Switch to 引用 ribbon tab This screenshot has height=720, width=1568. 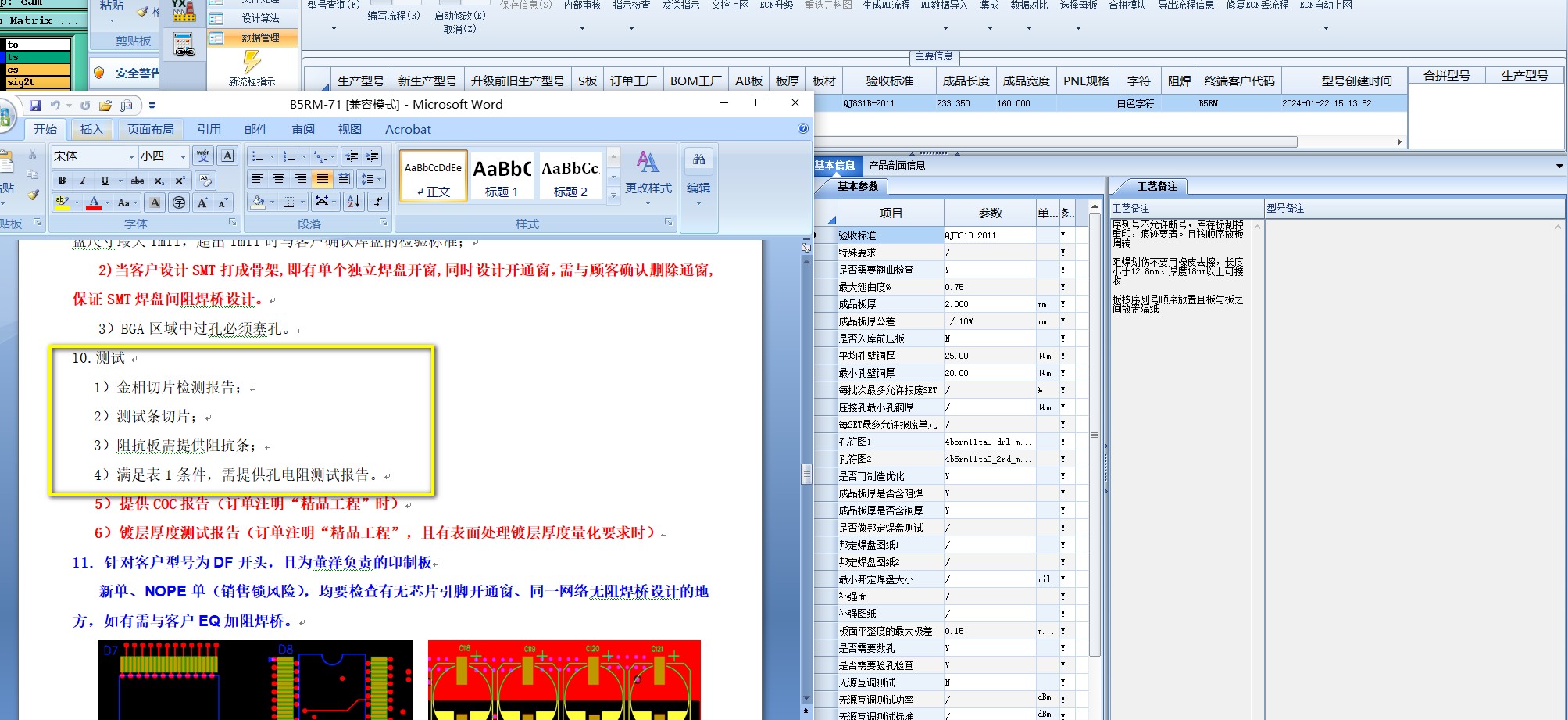[x=209, y=129]
